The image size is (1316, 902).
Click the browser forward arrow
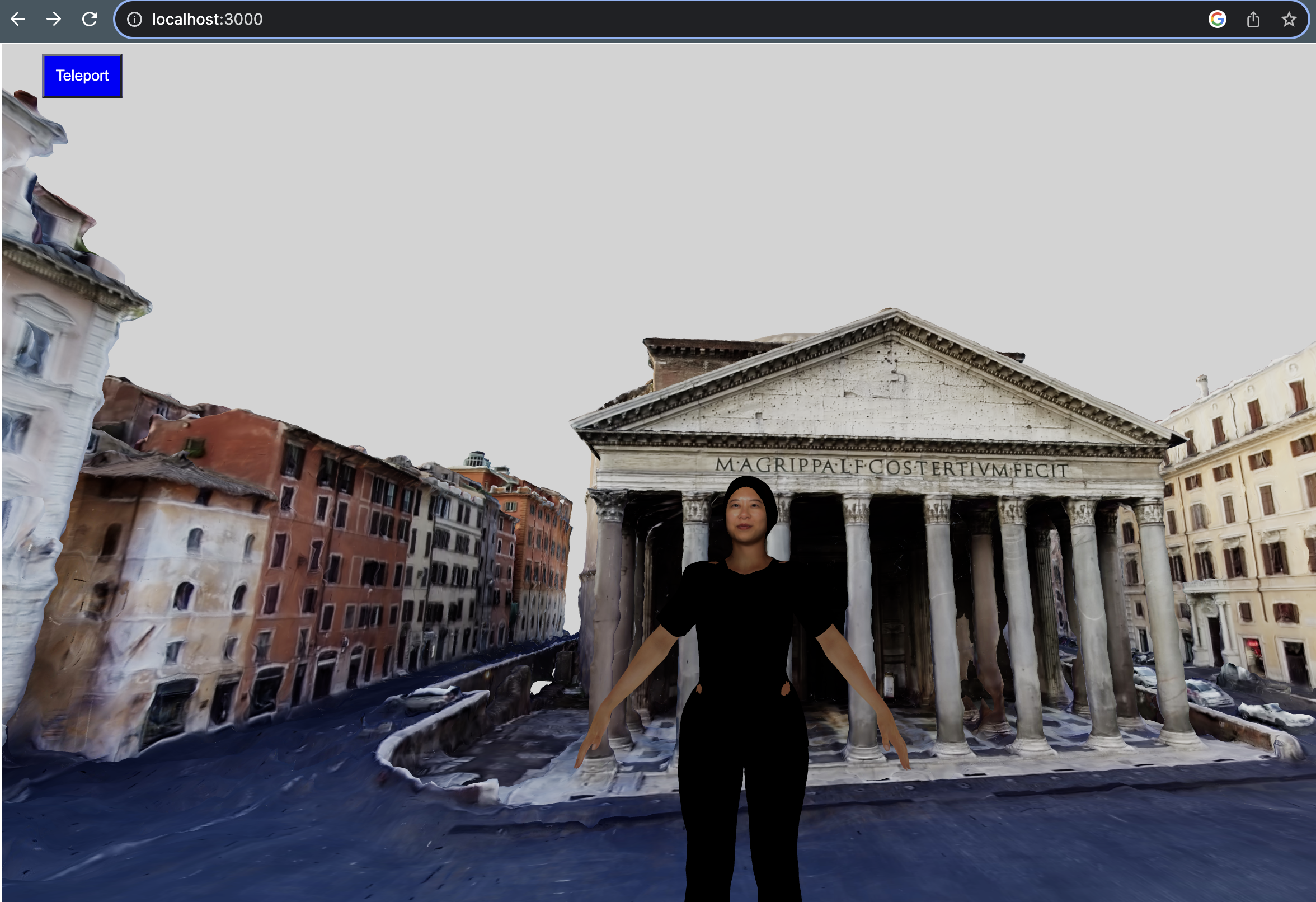54,19
